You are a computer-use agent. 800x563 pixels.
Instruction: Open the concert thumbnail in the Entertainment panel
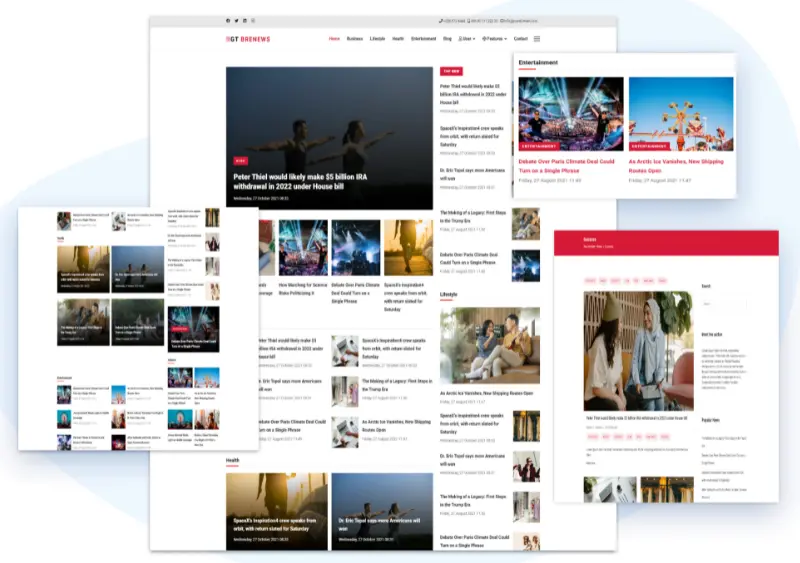point(571,114)
